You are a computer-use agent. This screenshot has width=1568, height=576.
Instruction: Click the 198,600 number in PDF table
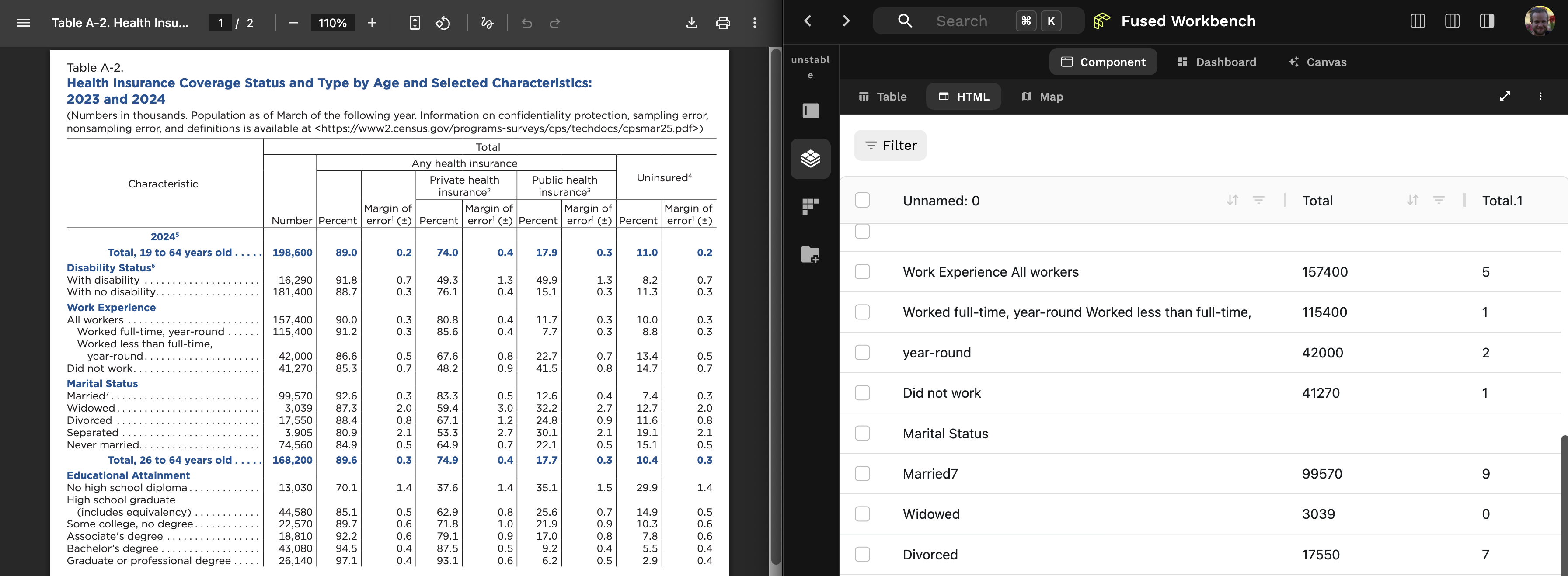point(292,253)
